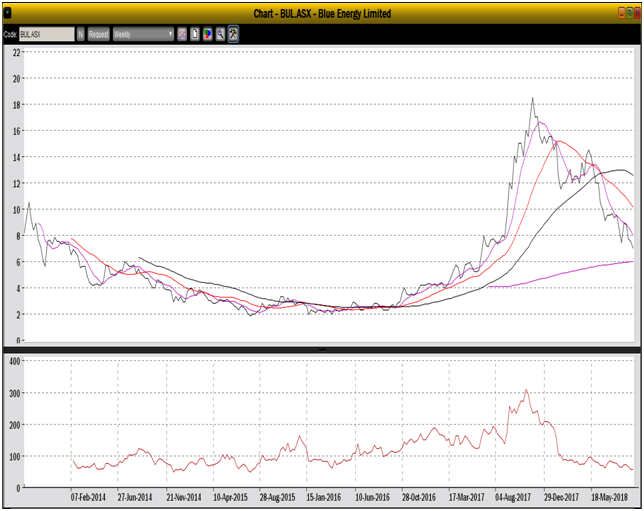This screenshot has height=511, width=644.
Task: Close the chart window with red X
Action: point(637,13)
